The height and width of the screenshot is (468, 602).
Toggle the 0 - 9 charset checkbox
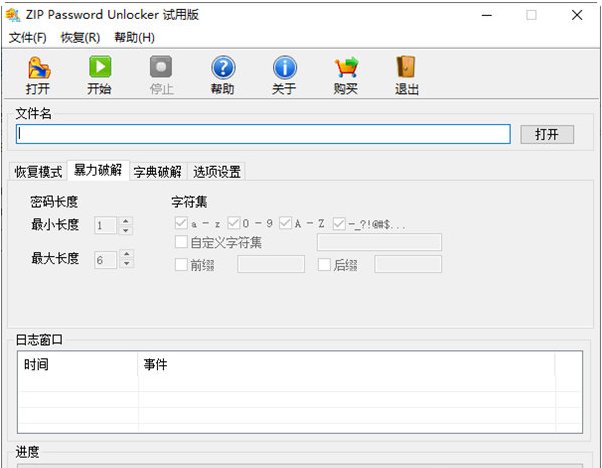pyautogui.click(x=233, y=223)
